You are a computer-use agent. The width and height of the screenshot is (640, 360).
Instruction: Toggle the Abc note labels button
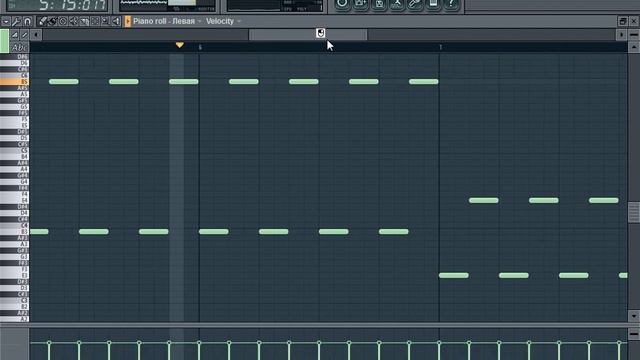click(x=19, y=48)
